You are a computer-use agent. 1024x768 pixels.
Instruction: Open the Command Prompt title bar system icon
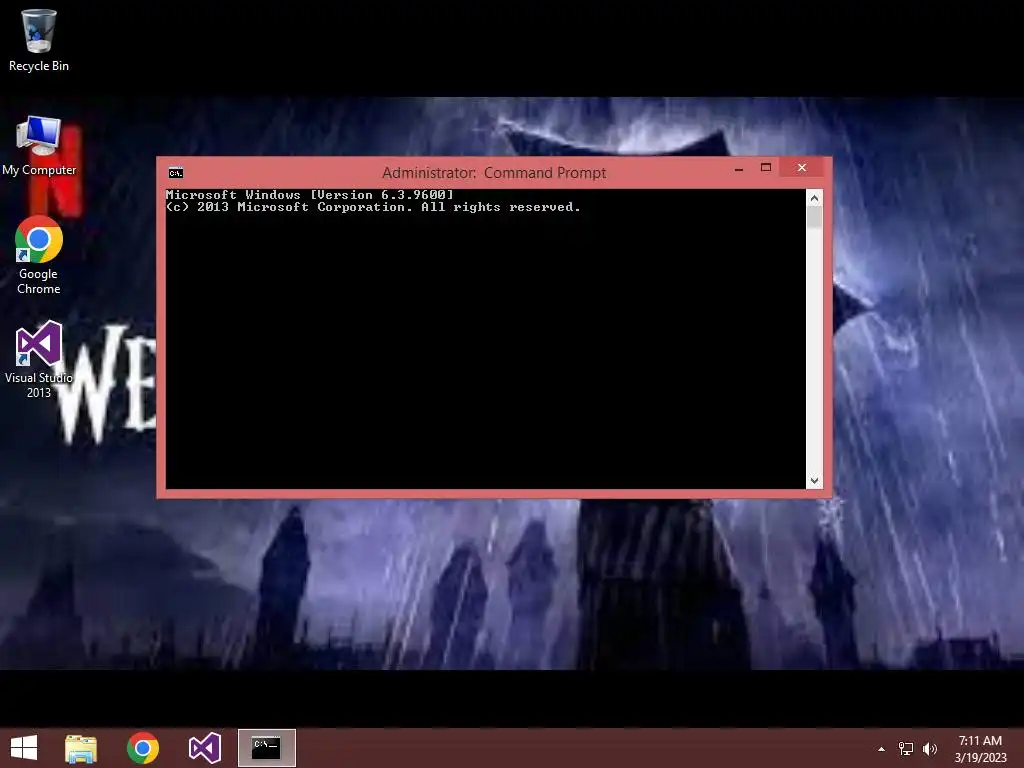tap(176, 173)
